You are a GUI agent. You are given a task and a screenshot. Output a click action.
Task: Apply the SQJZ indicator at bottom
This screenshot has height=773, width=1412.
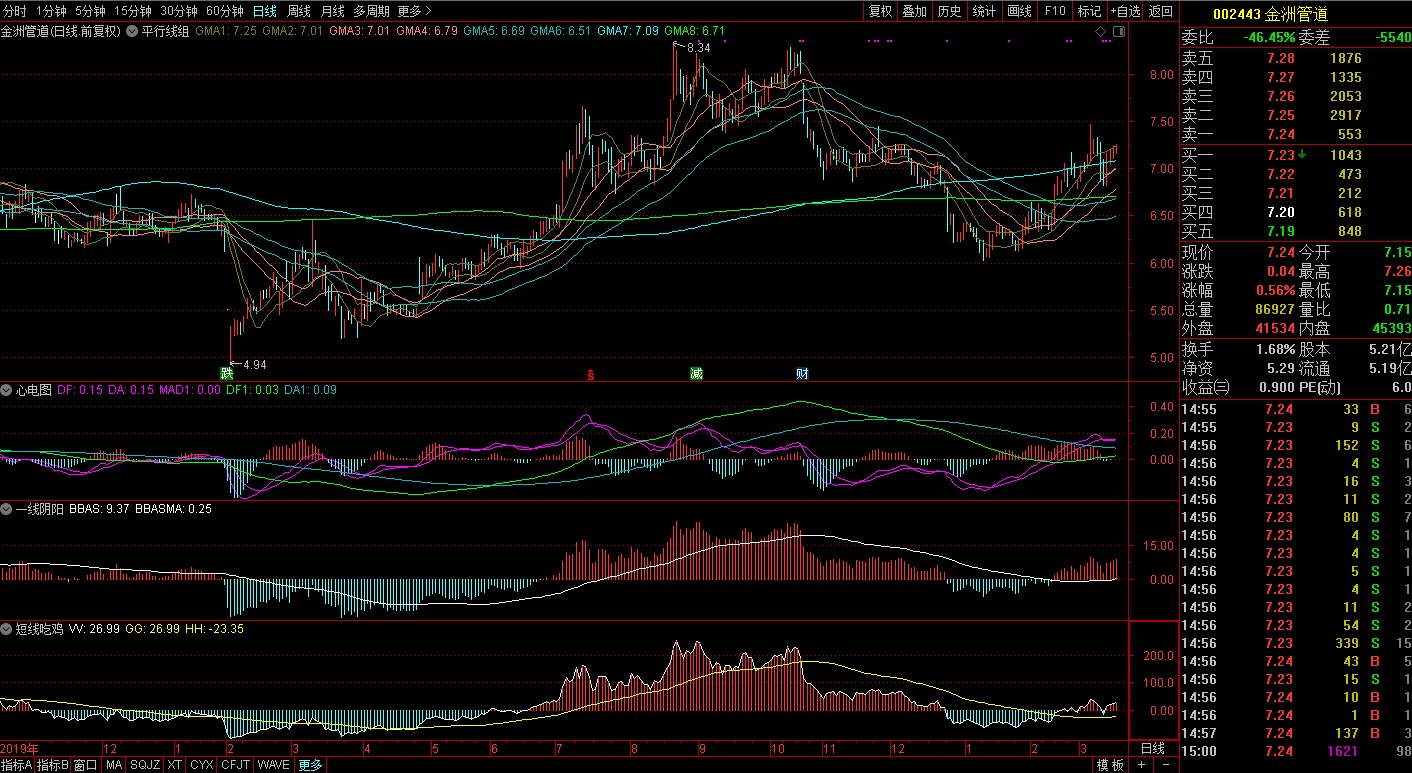[x=145, y=765]
